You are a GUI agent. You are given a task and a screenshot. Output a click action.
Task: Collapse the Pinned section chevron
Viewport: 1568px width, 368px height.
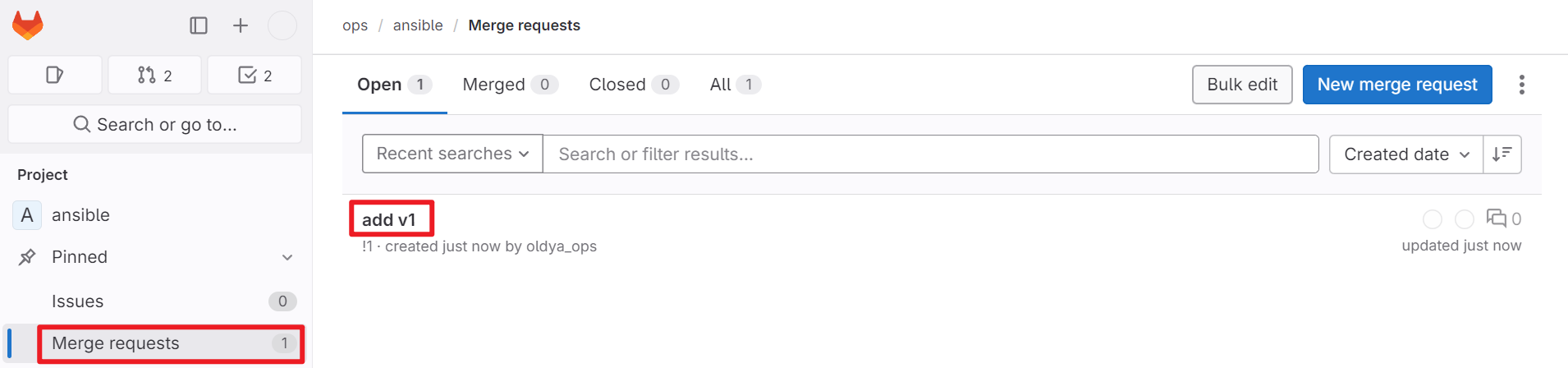(287, 257)
